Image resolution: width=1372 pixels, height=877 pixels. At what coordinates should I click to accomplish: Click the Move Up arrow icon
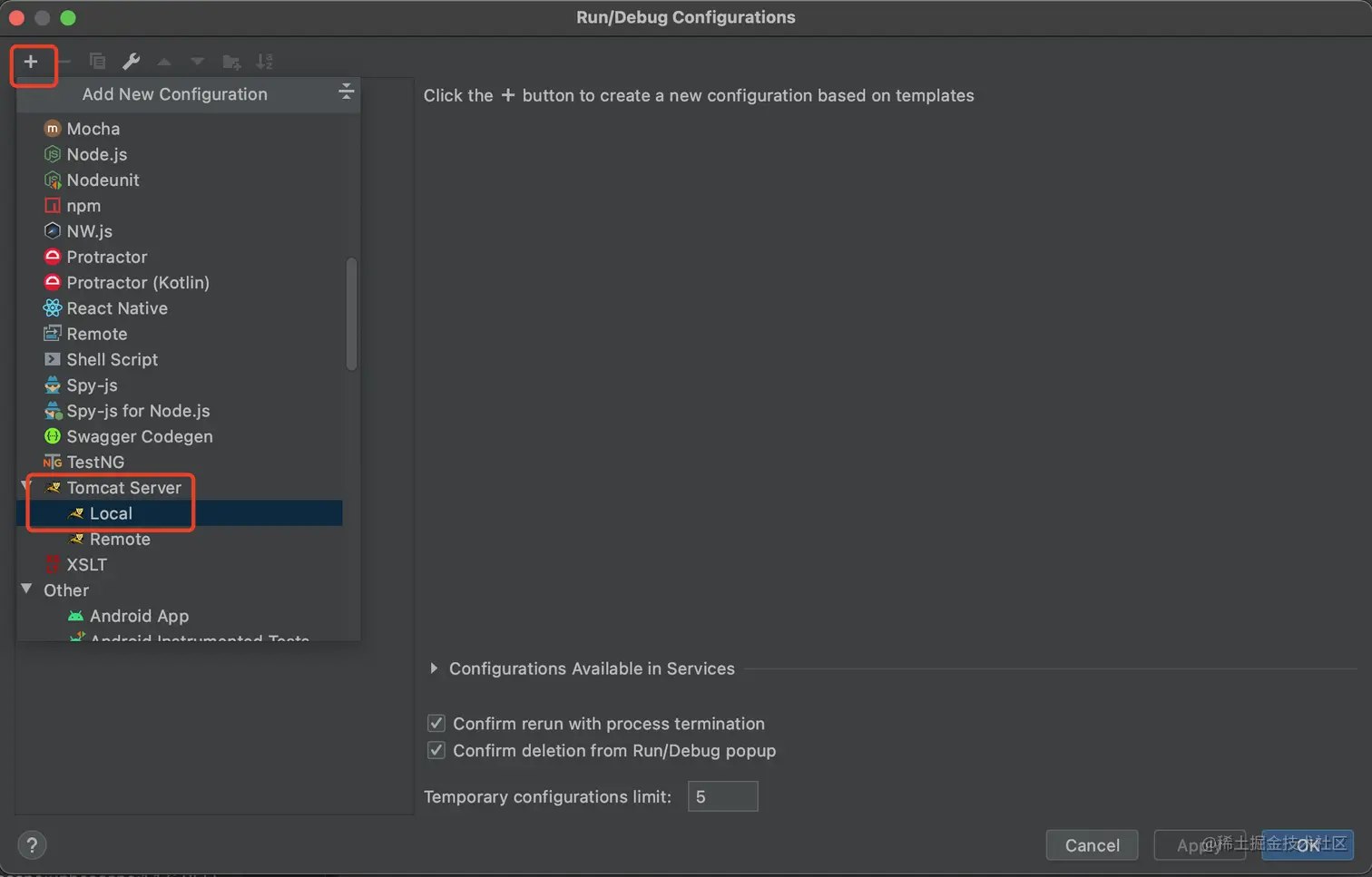click(x=164, y=62)
